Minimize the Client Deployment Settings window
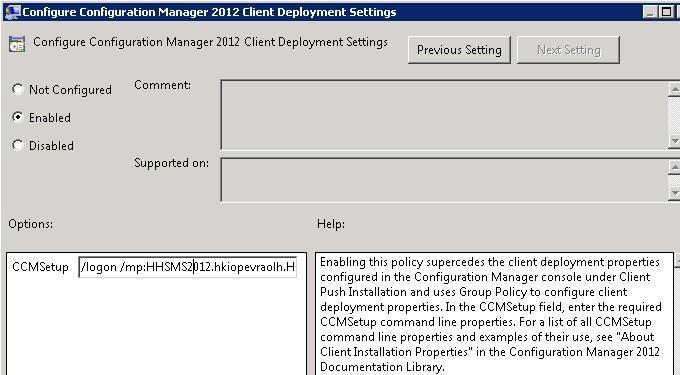 click(650, 12)
